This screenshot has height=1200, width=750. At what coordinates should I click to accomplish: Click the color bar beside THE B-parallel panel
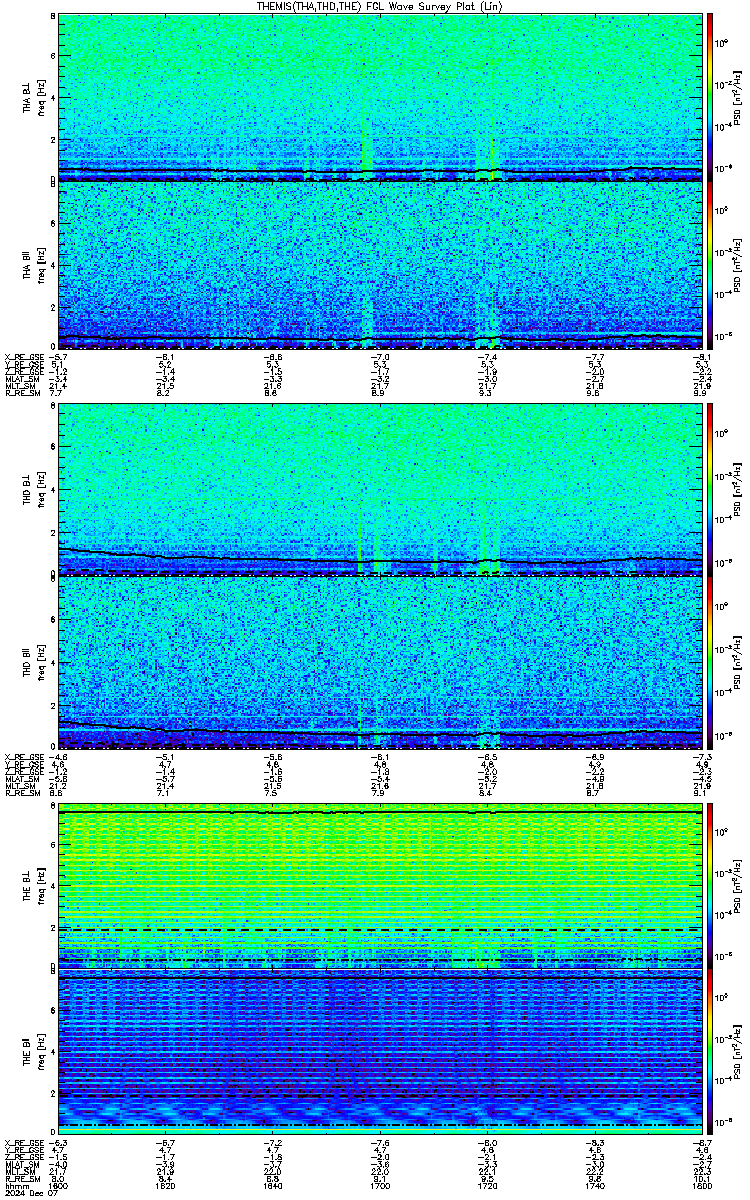[x=711, y=1053]
